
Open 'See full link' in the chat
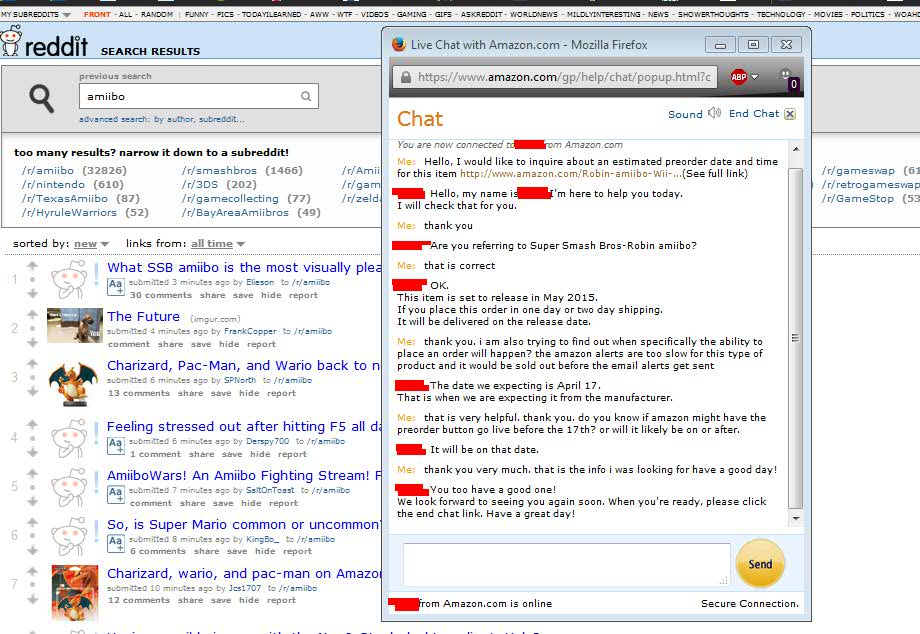click(x=716, y=174)
